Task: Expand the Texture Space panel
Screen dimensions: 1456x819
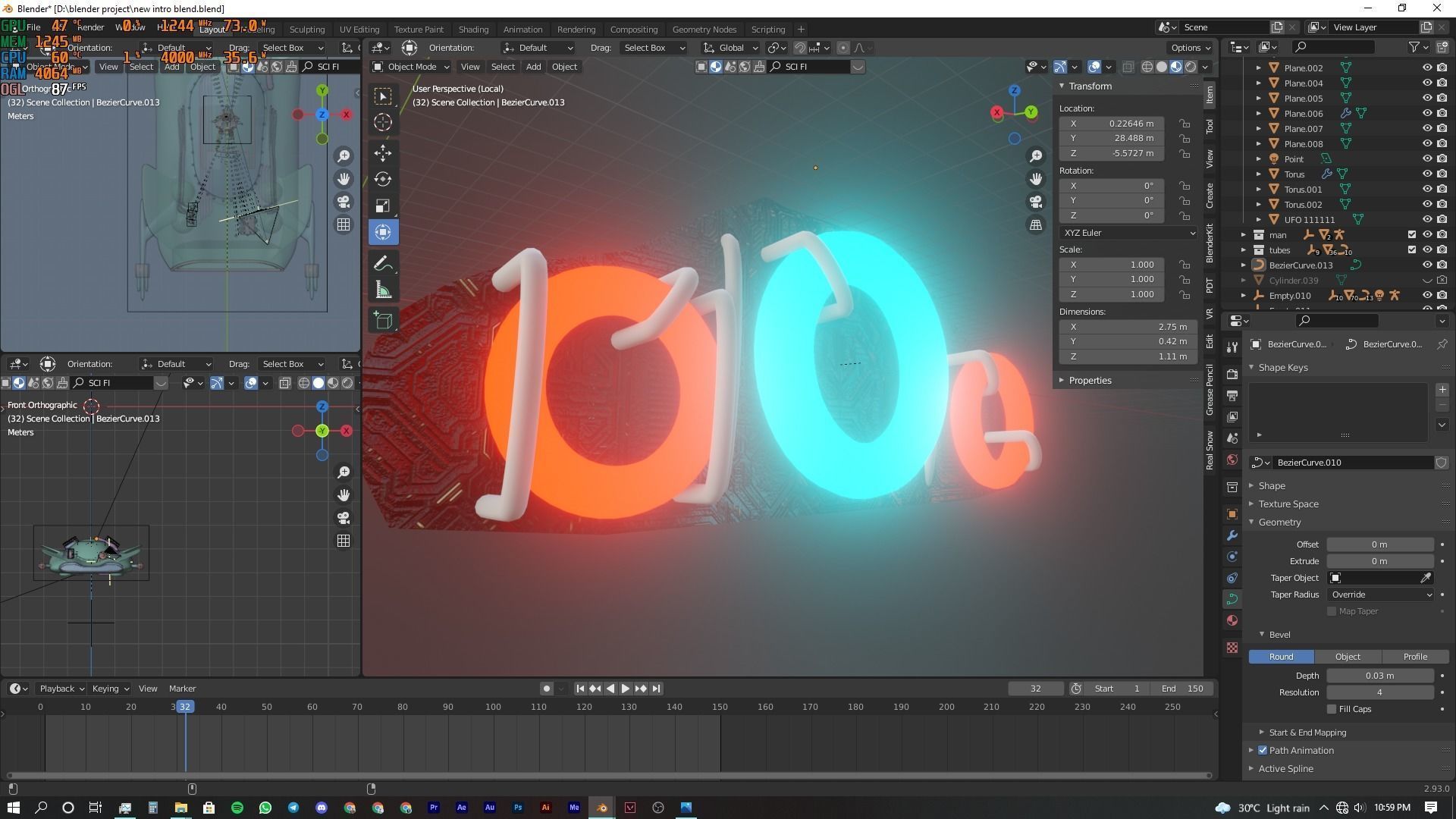Action: click(x=1288, y=504)
